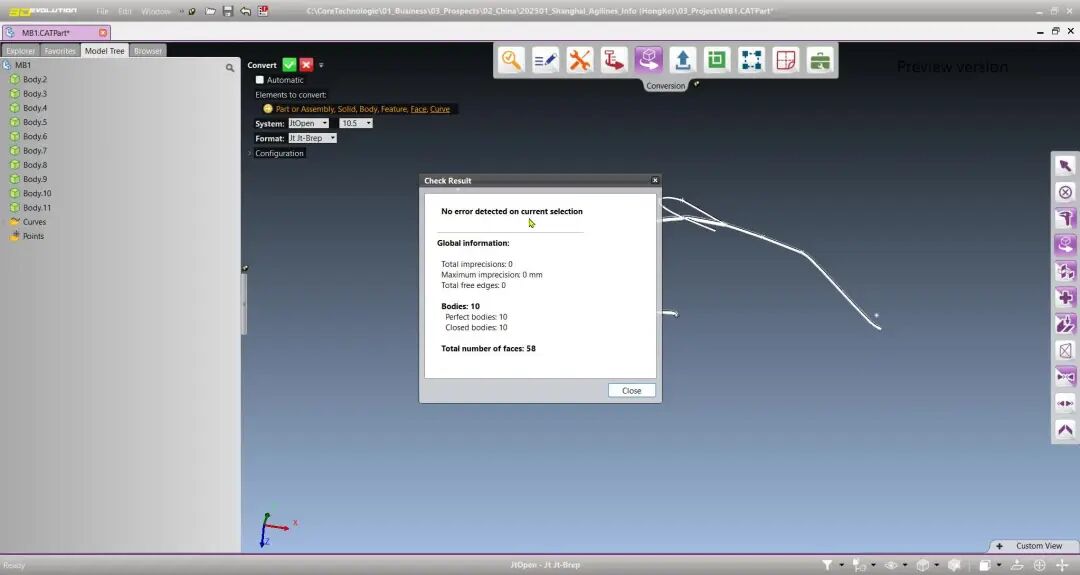This screenshot has width=1080, height=575.
Task: Click the red transformation arrow toolbar icon
Action: click(614, 60)
